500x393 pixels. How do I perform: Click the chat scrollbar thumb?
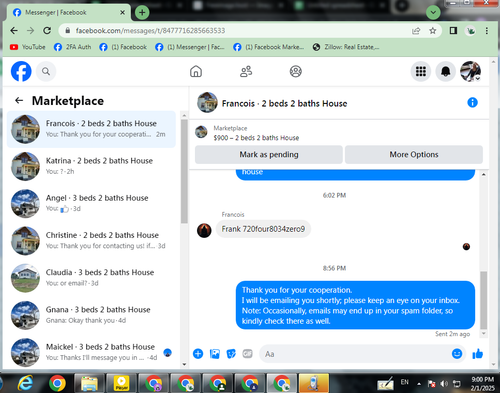tap(484, 300)
